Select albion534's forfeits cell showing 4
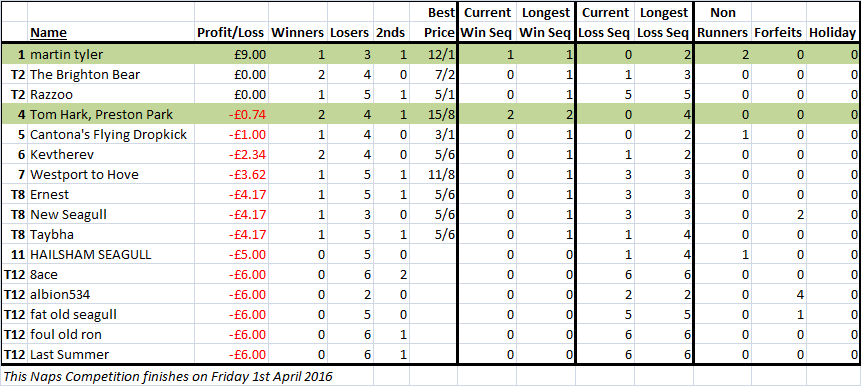861x386 pixels. (x=778, y=295)
